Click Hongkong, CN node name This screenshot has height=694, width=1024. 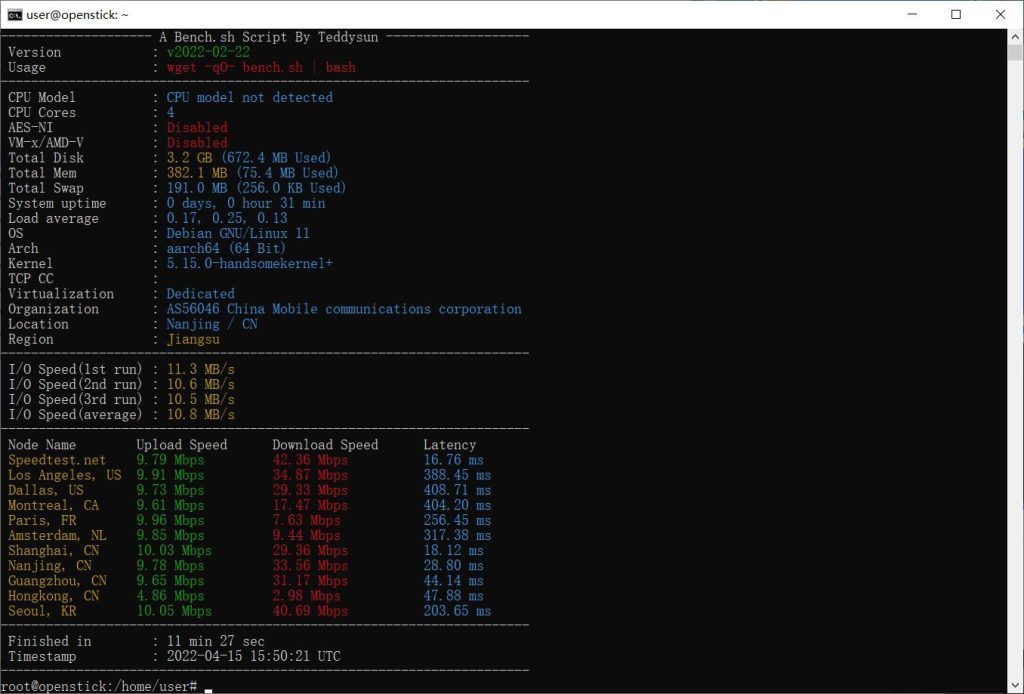click(53, 595)
